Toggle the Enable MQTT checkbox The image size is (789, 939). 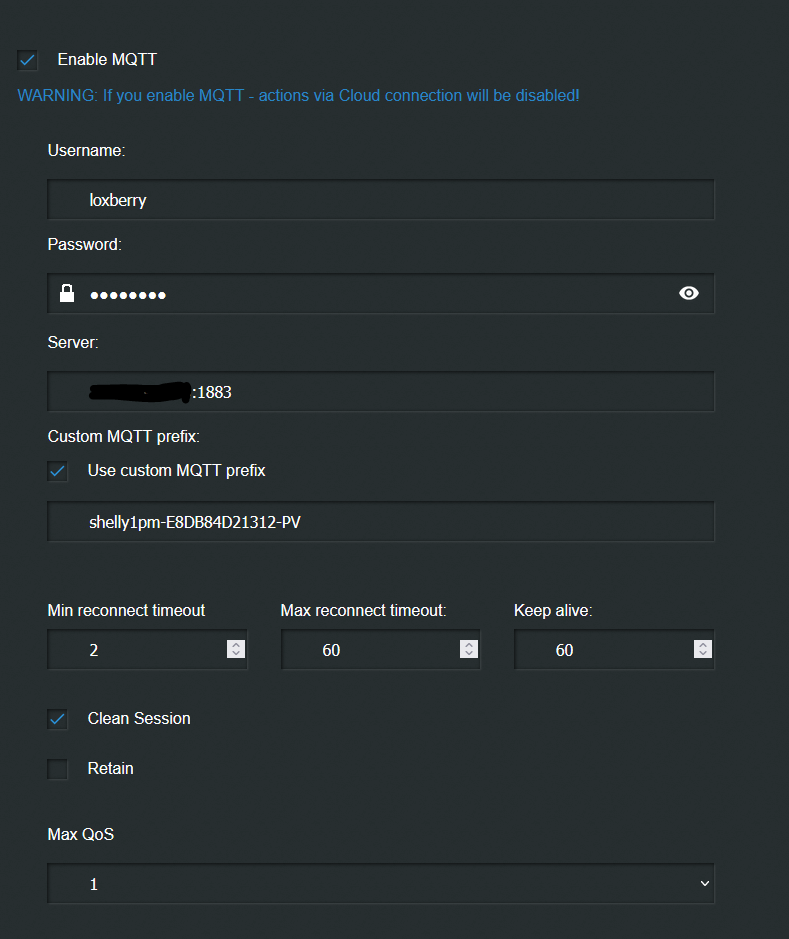28,60
